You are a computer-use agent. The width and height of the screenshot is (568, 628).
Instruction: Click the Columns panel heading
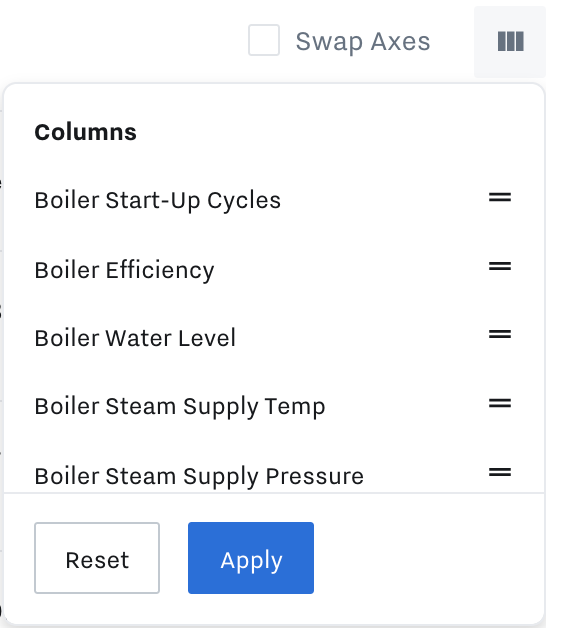coord(85,132)
